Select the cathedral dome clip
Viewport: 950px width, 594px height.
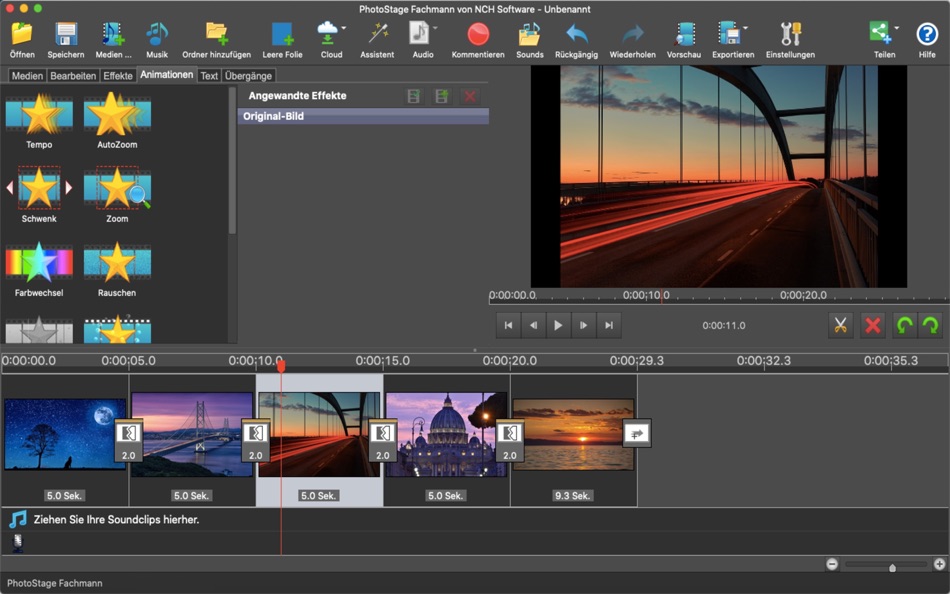pos(446,434)
